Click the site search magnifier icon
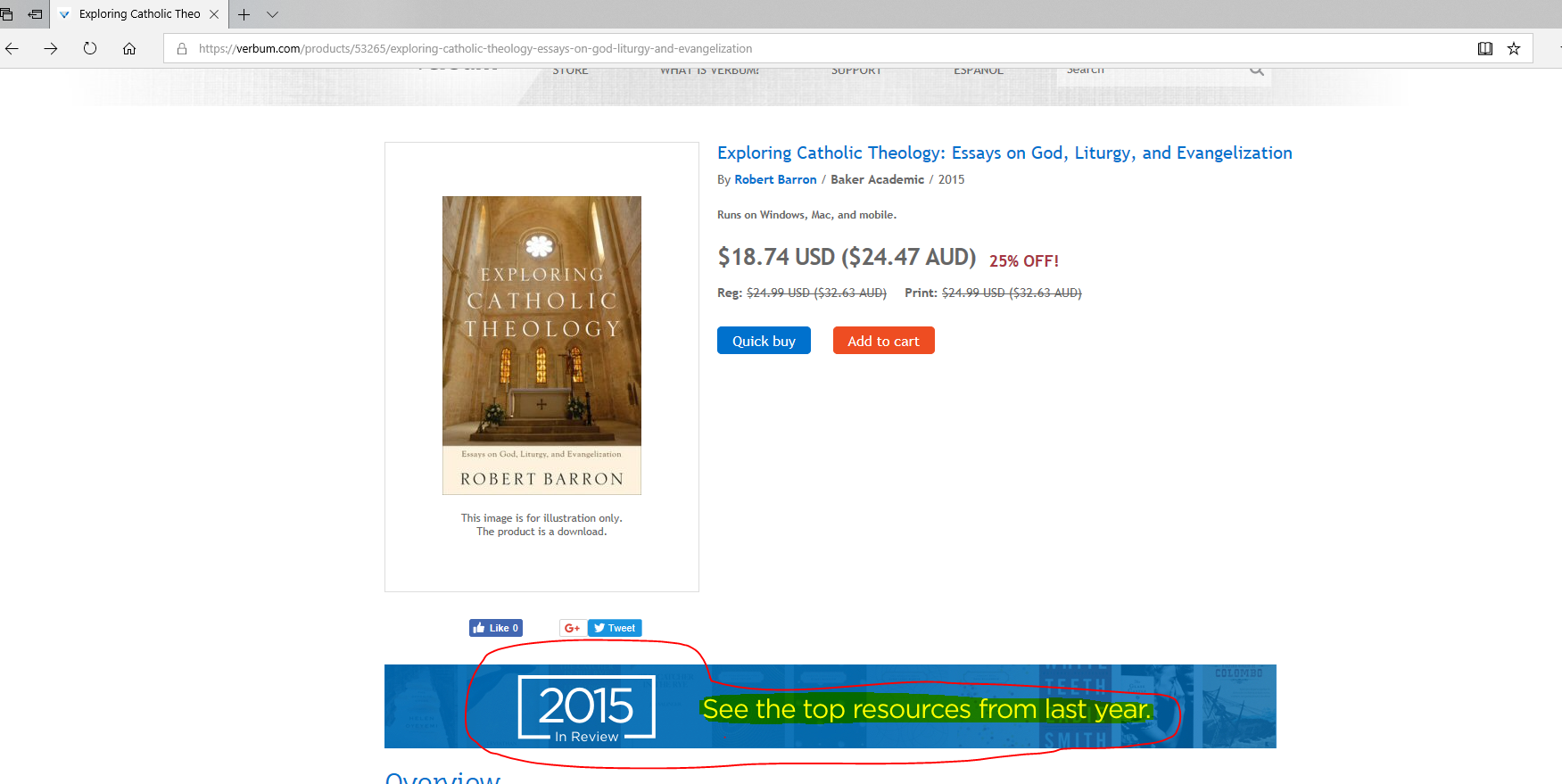This screenshot has width=1562, height=784. pos(1257,70)
